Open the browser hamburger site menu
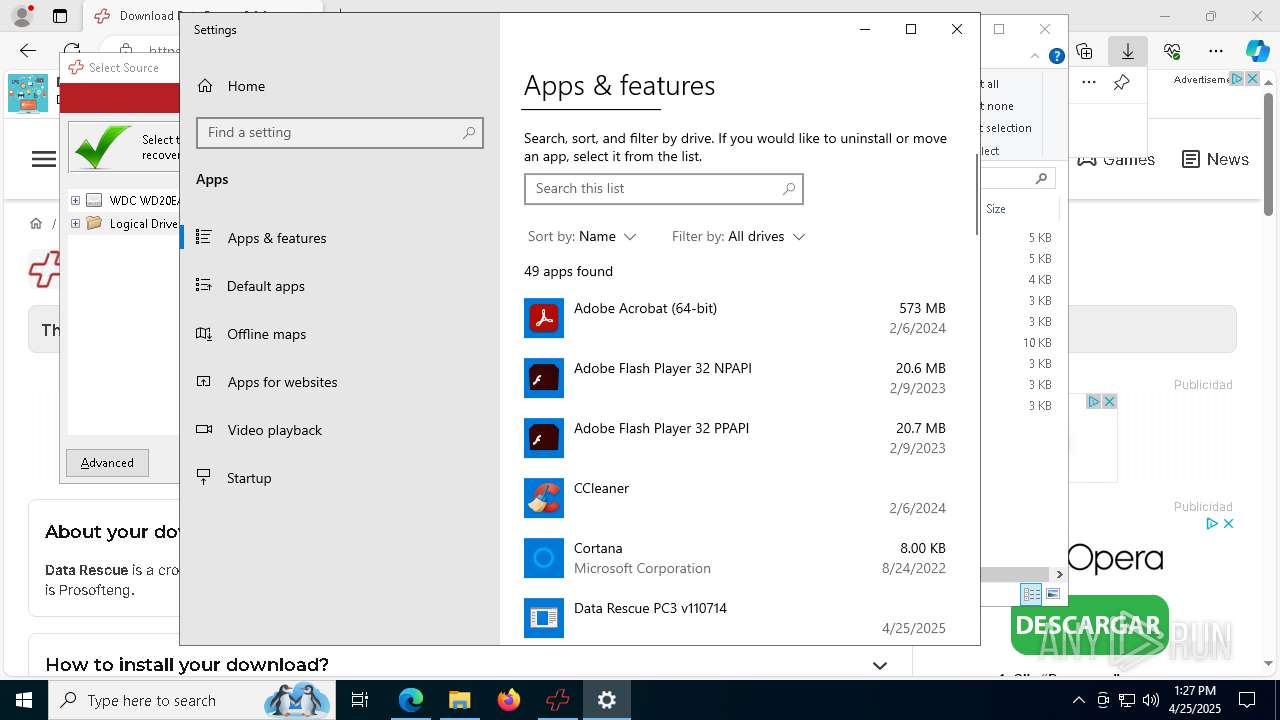The height and width of the screenshot is (720, 1280). tap(44, 159)
